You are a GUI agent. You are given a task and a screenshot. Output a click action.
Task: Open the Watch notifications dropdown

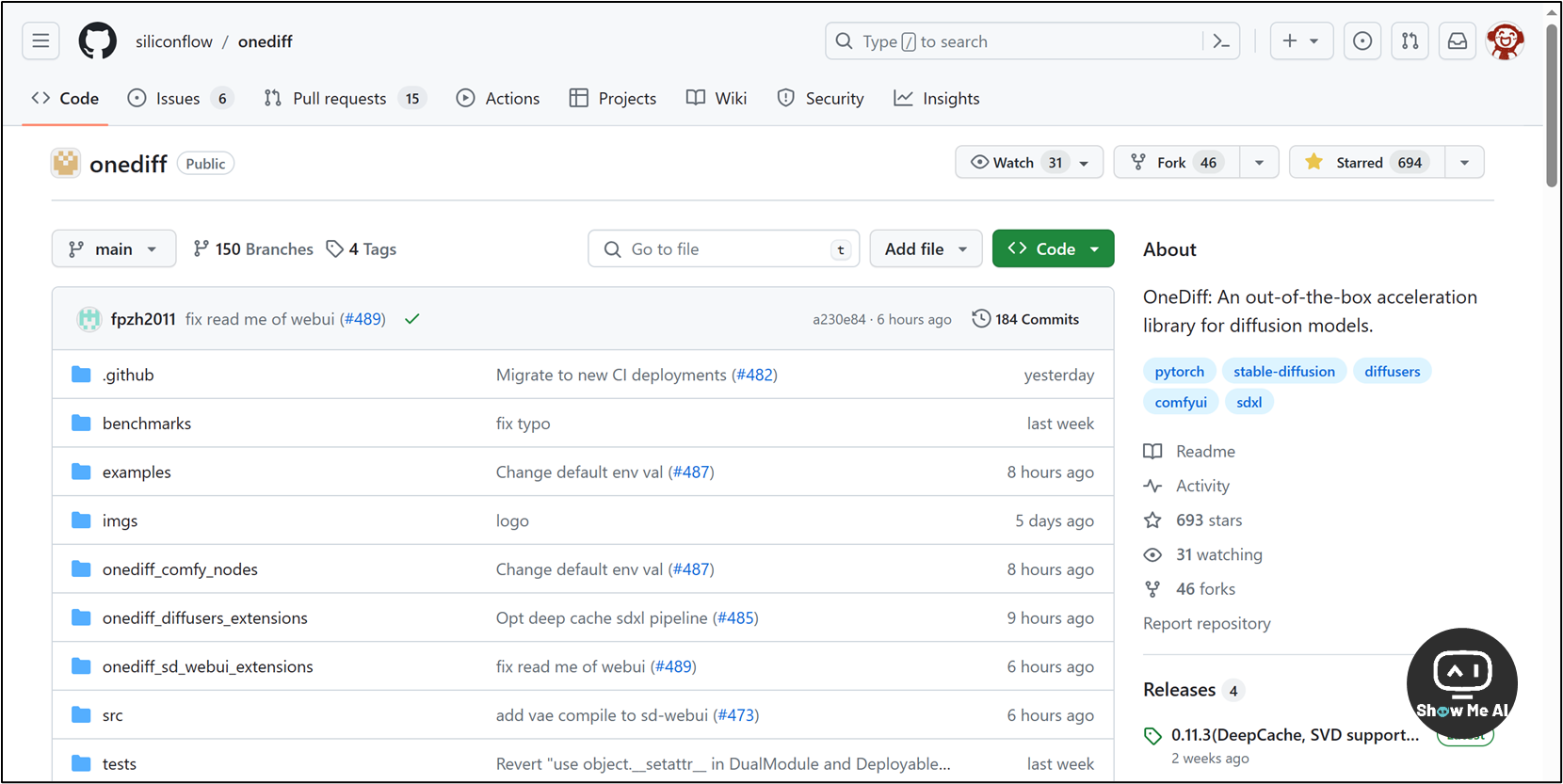click(x=1029, y=162)
